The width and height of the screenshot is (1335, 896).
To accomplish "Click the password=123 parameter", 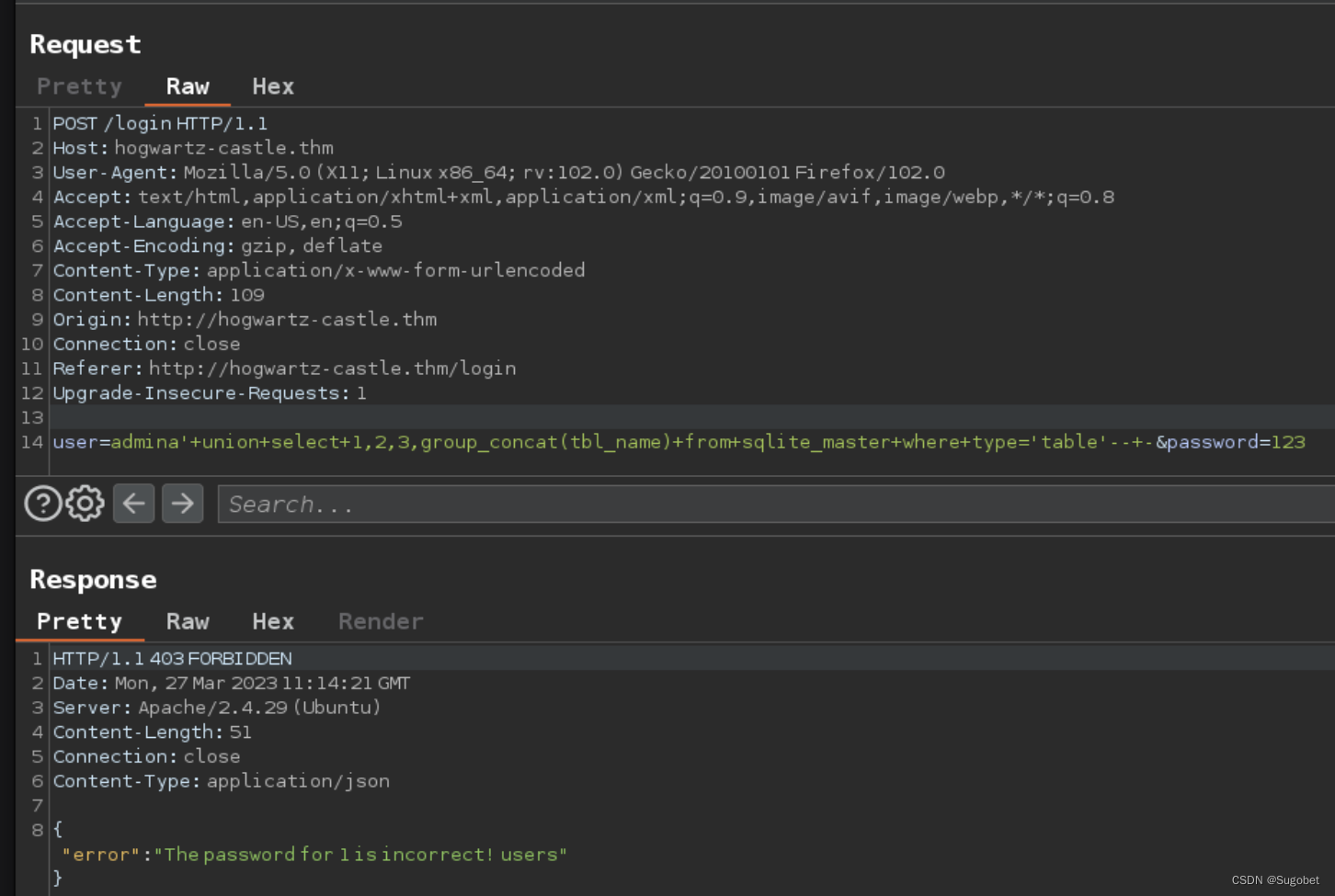I will pyautogui.click(x=1237, y=442).
